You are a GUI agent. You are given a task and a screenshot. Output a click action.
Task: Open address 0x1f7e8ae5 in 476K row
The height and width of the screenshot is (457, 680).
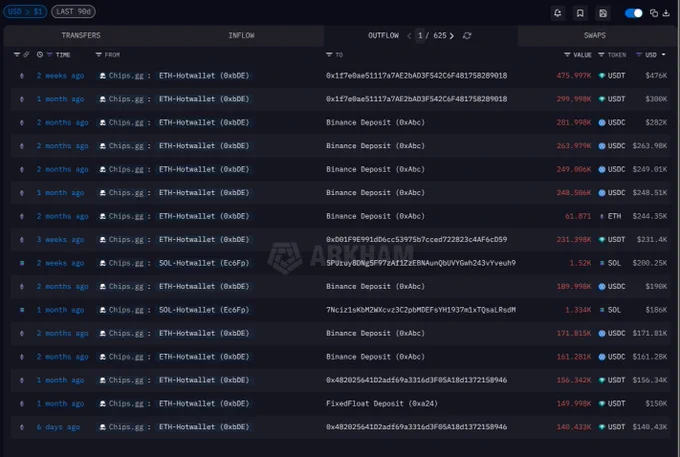tap(416, 75)
